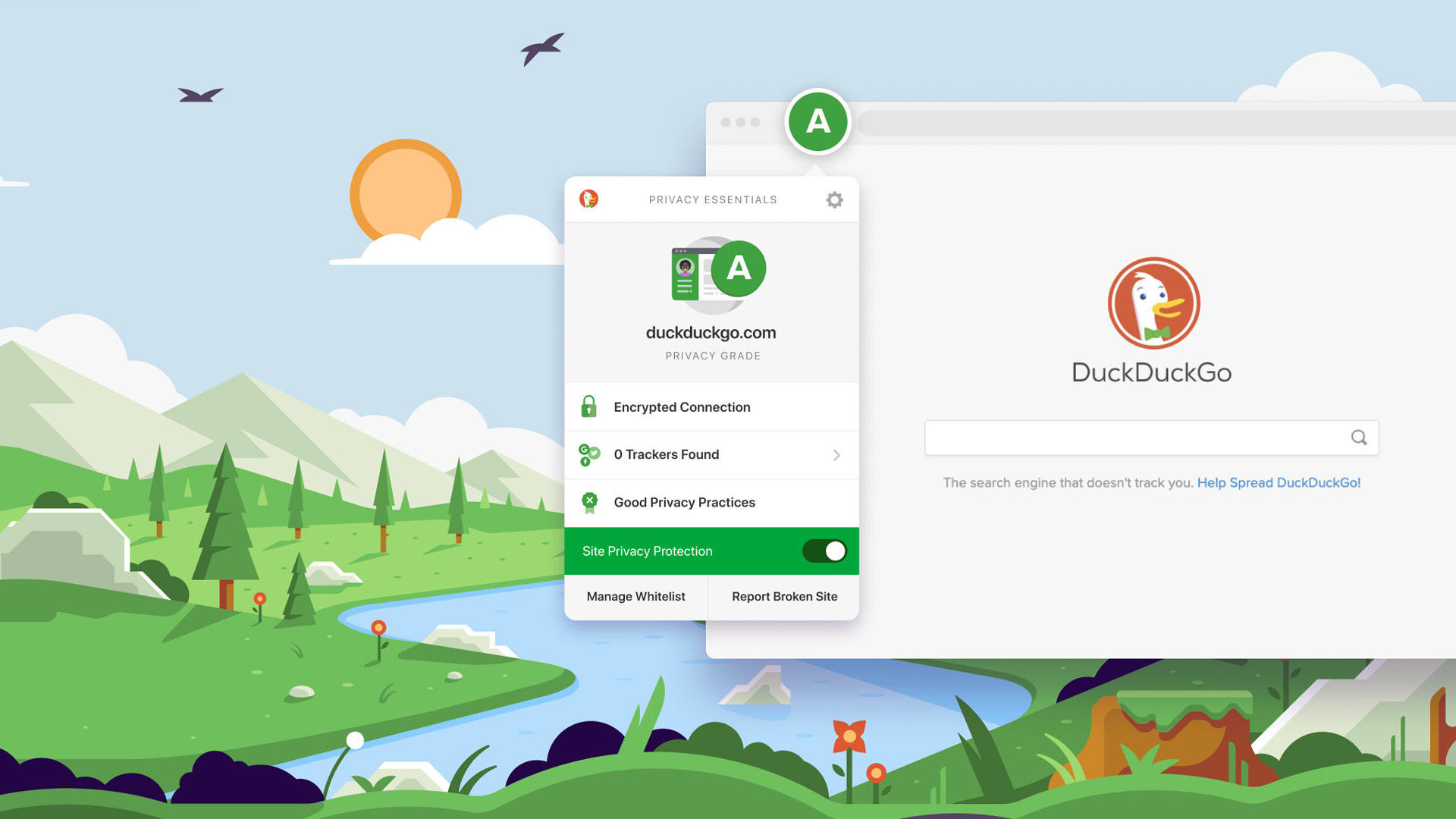The width and height of the screenshot is (1456, 819).
Task: Click the 0 Trackers Found shield icon
Action: [x=590, y=454]
